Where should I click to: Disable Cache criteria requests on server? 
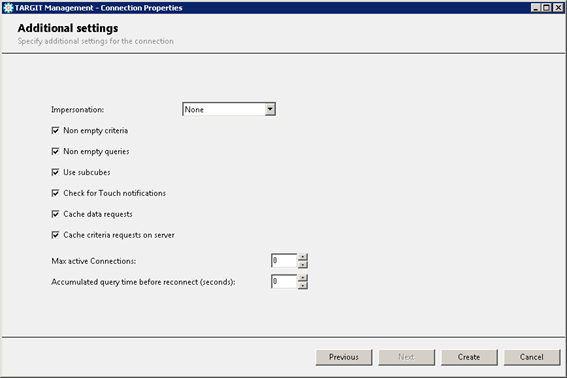(55, 235)
